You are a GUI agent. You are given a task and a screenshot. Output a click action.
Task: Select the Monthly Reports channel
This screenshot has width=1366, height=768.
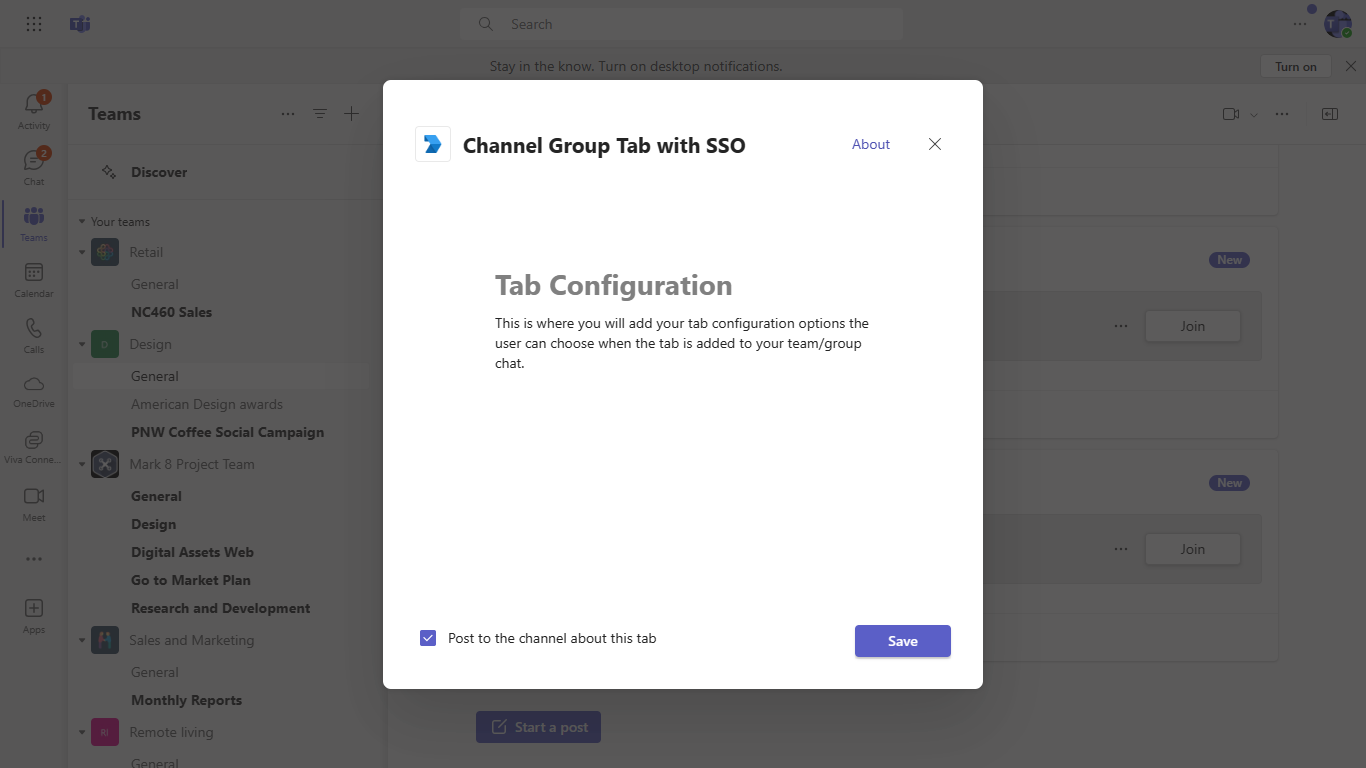pyautogui.click(x=186, y=700)
